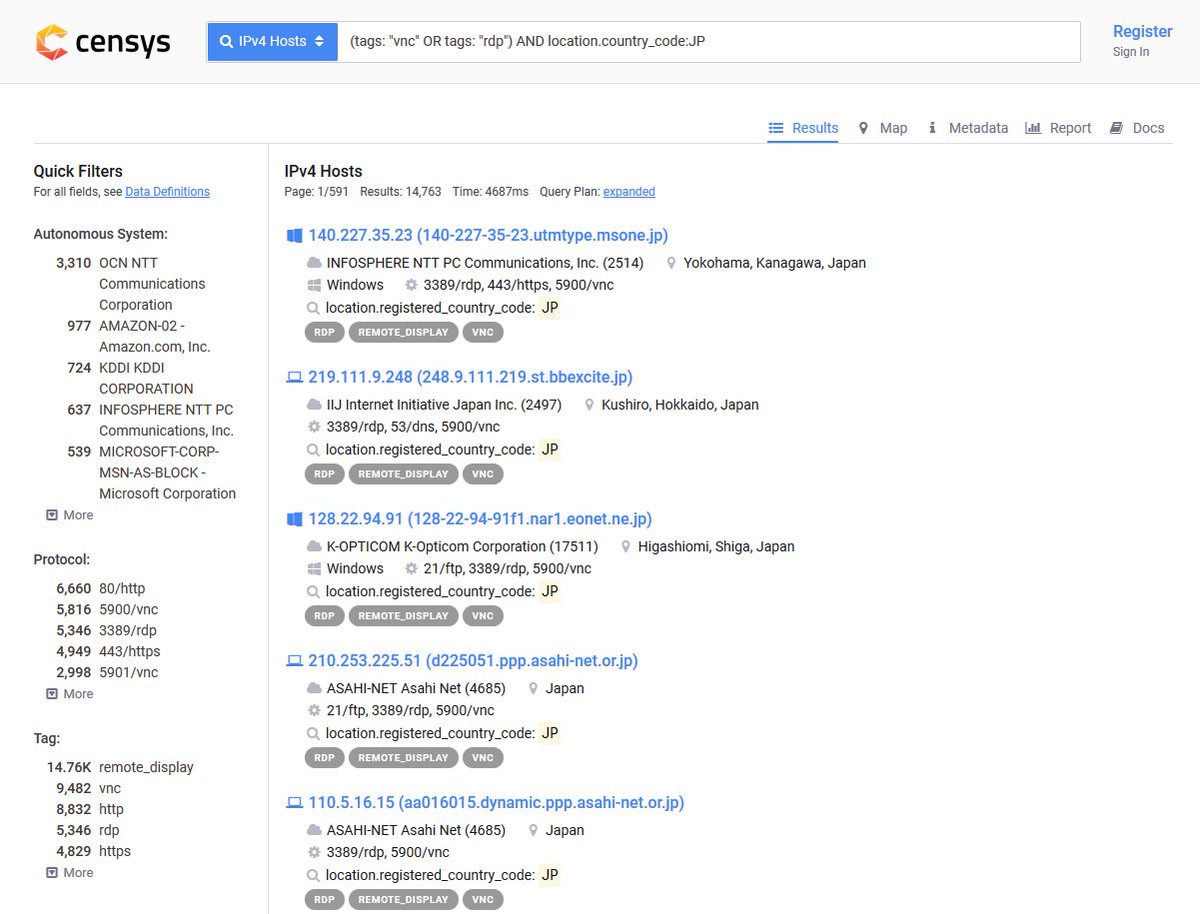Click the expanded query plan link

(629, 192)
